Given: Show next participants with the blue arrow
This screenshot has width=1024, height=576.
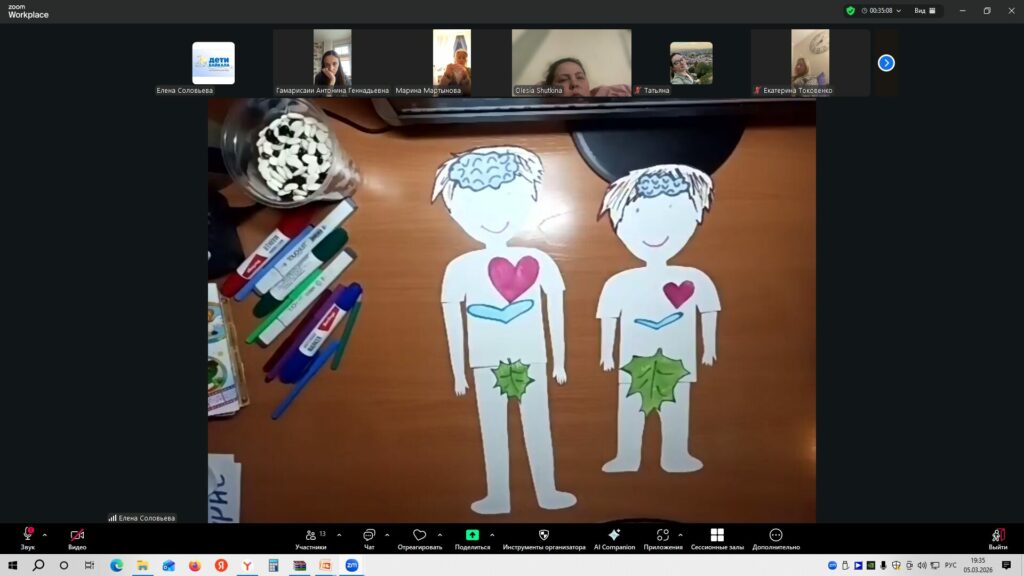Looking at the screenshot, I should point(886,63).
